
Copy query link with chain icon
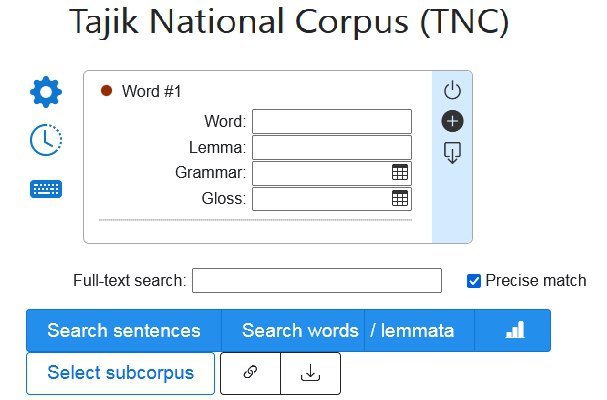[250, 373]
